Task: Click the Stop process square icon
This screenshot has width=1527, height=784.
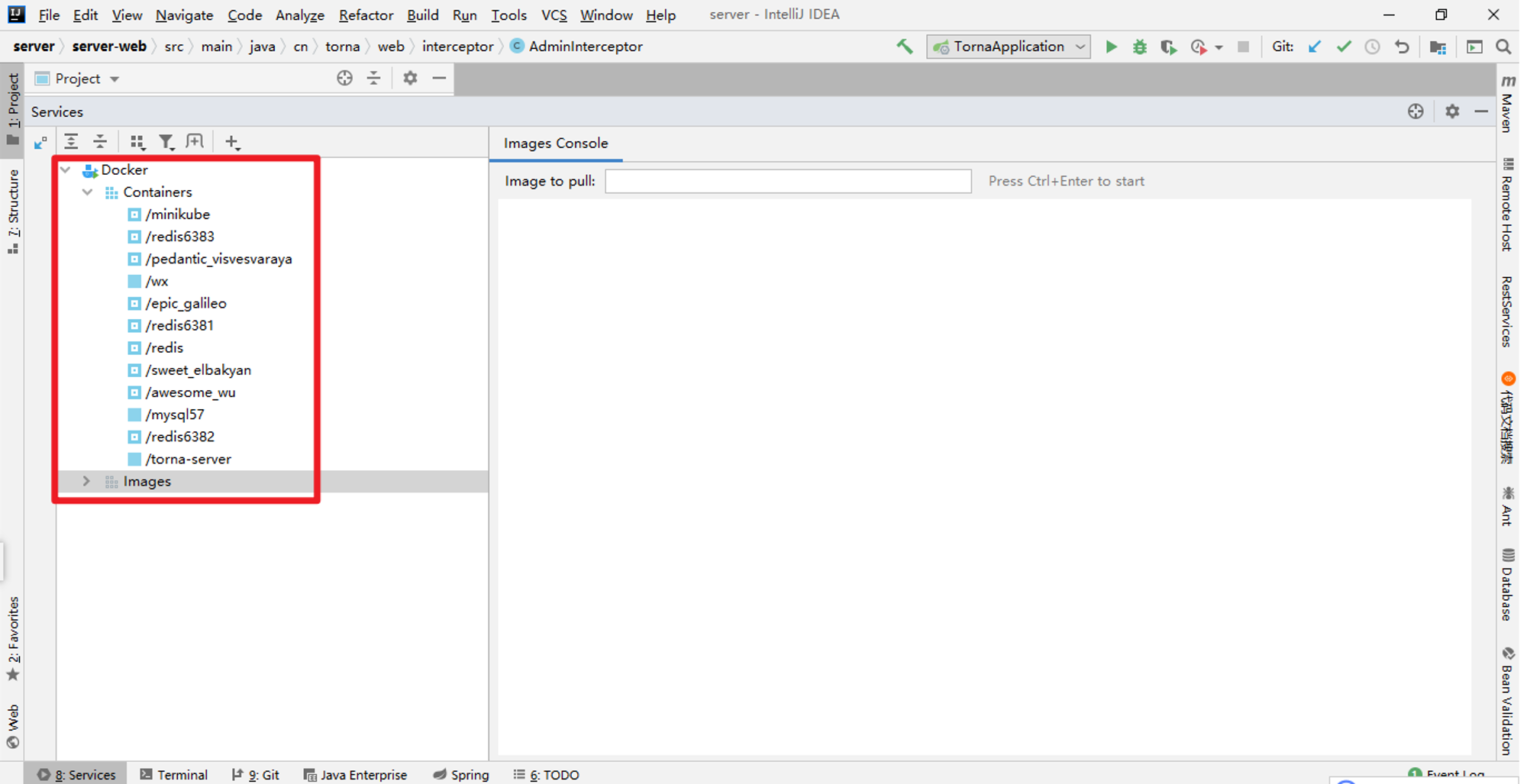Action: click(x=1243, y=47)
